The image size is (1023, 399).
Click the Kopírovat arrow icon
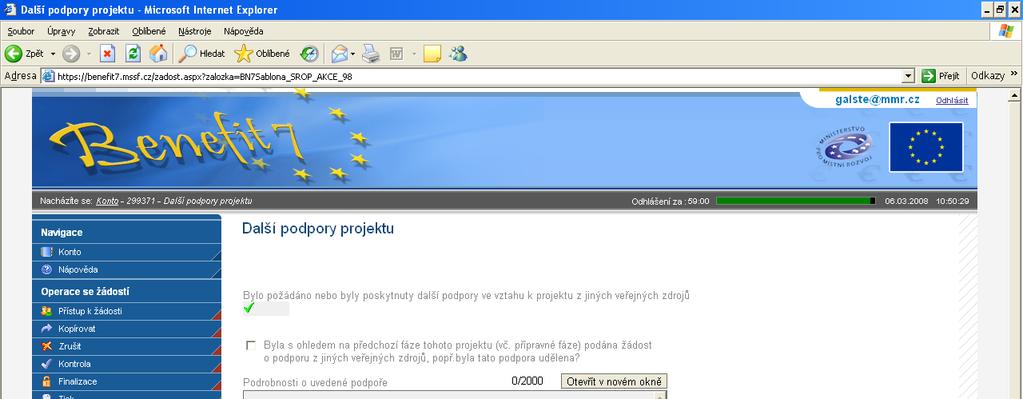coord(46,329)
